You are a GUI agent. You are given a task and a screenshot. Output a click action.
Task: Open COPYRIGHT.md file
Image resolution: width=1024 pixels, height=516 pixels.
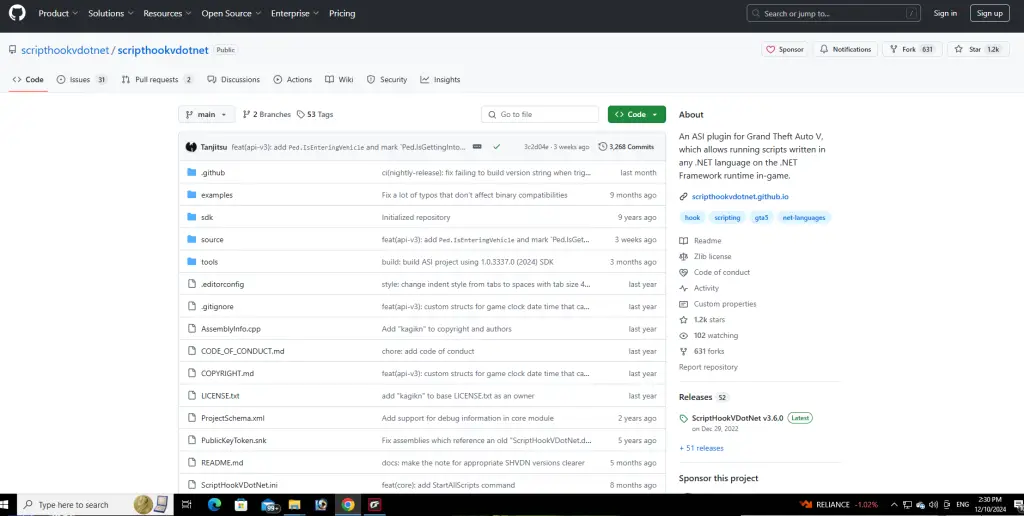point(227,374)
